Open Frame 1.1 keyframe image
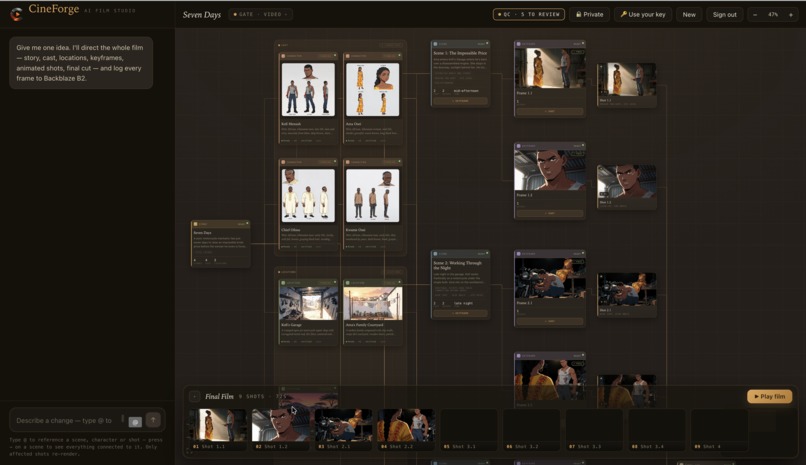Image resolution: width=806 pixels, height=465 pixels. [x=549, y=68]
